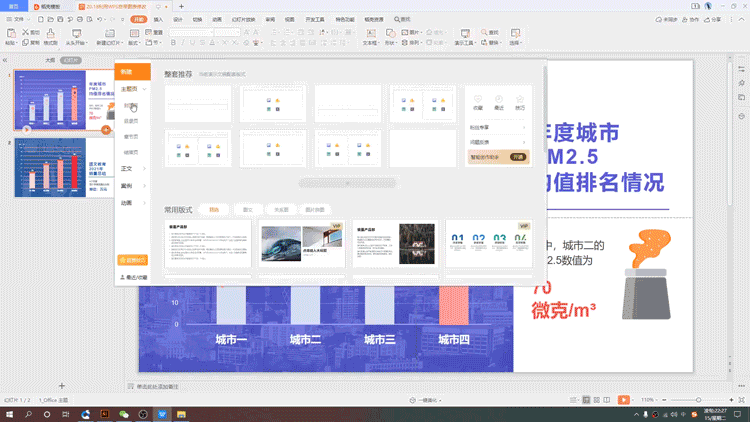Open the File (文件) menu dropdown
750x422 pixels.
tap(18, 20)
